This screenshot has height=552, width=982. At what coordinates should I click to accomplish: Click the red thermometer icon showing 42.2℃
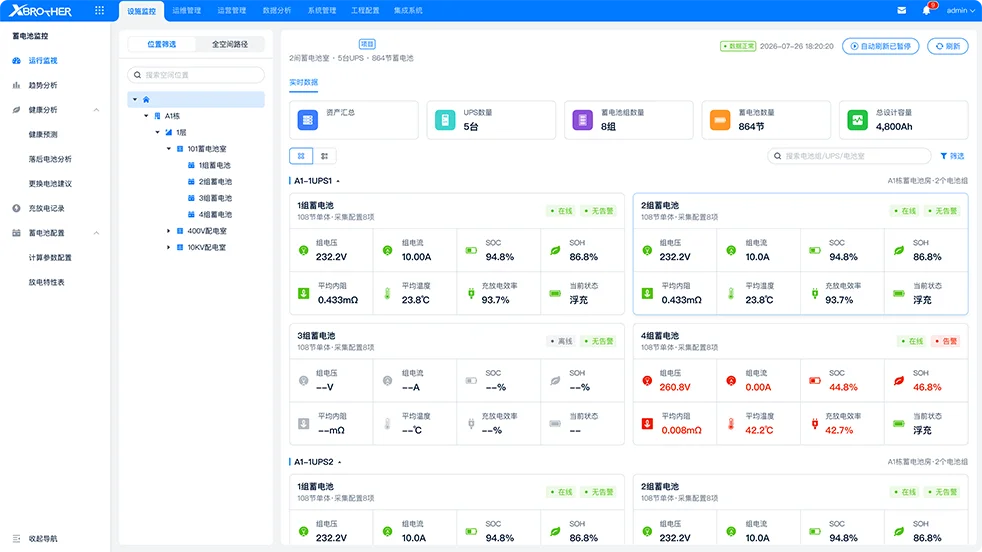731,424
